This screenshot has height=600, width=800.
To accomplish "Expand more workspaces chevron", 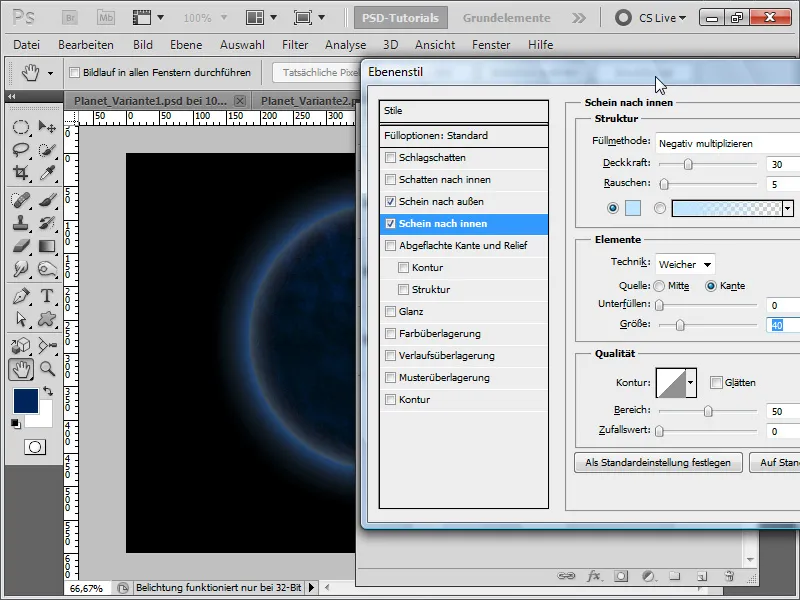I will pos(579,18).
